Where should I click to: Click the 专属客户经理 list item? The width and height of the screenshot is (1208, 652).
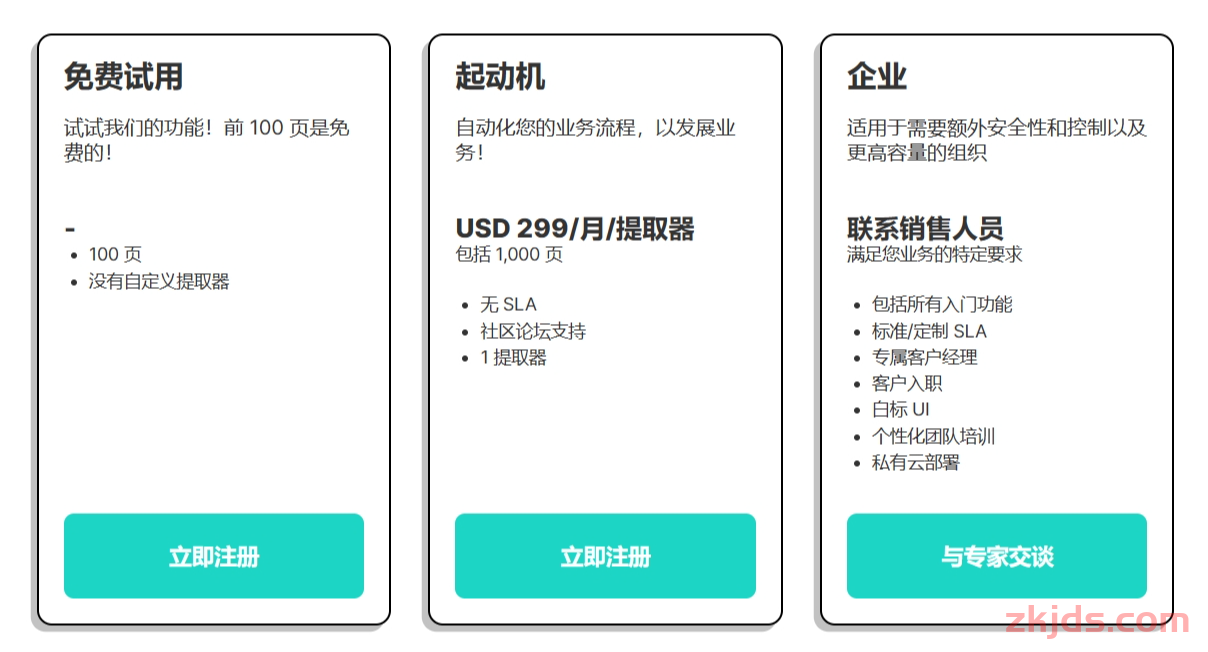click(925, 357)
